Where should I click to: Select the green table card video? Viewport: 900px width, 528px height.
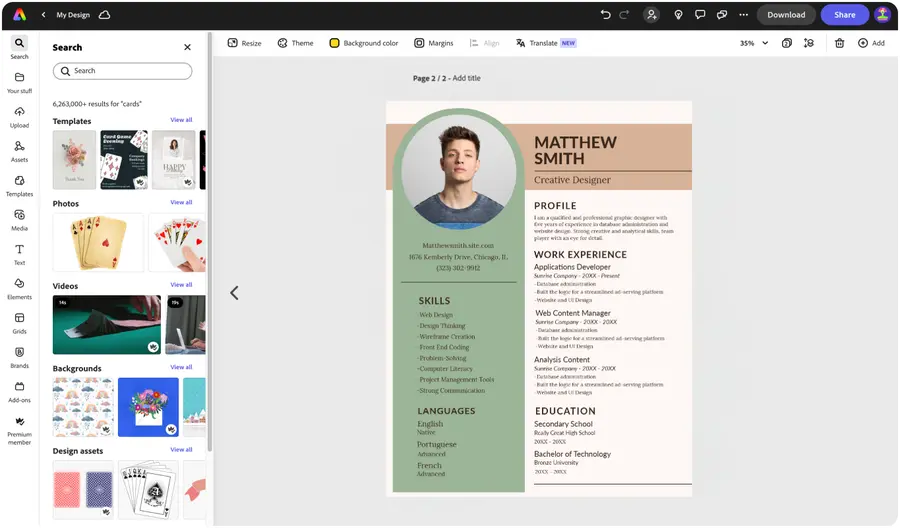[x=107, y=325]
